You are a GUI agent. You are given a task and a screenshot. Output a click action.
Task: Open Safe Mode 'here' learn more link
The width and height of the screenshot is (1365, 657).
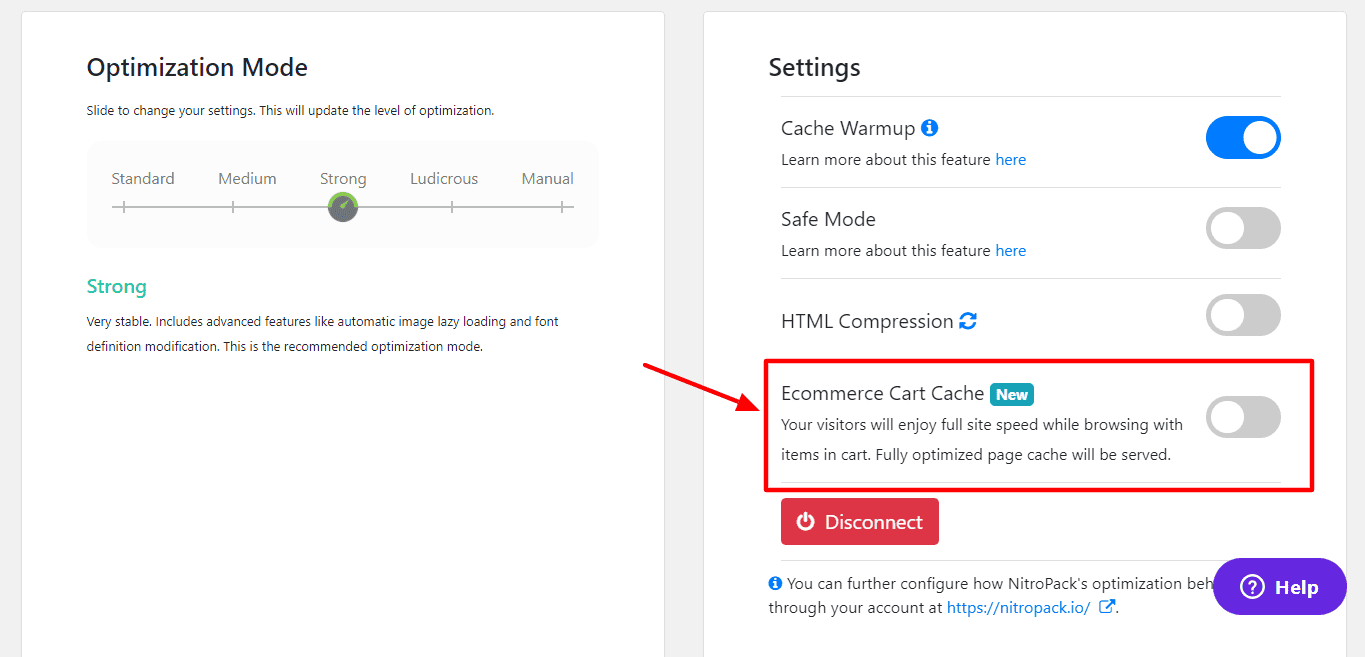[x=1010, y=251]
